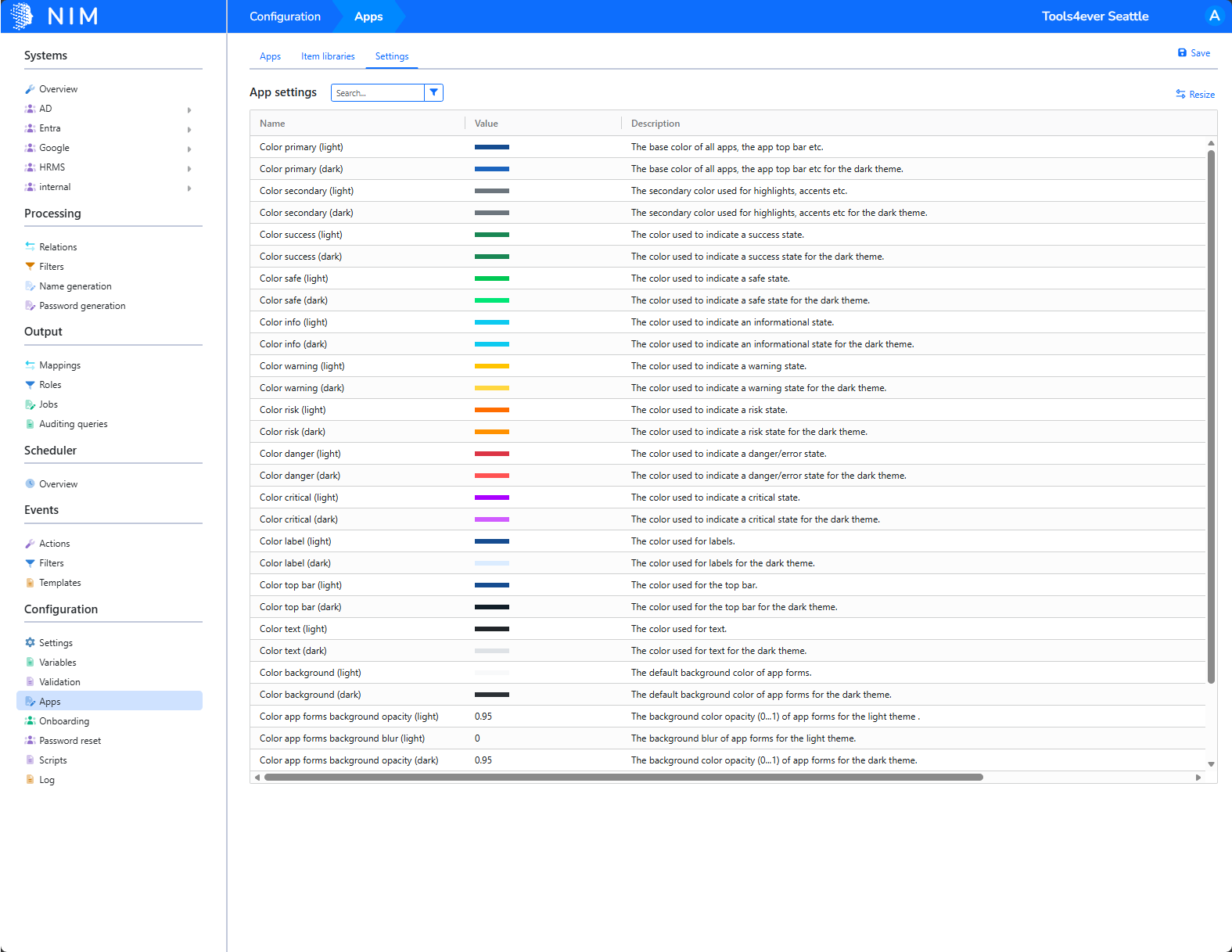This screenshot has width=1232, height=952.
Task: Open the Systems Overview wrench icon
Action: click(x=30, y=89)
